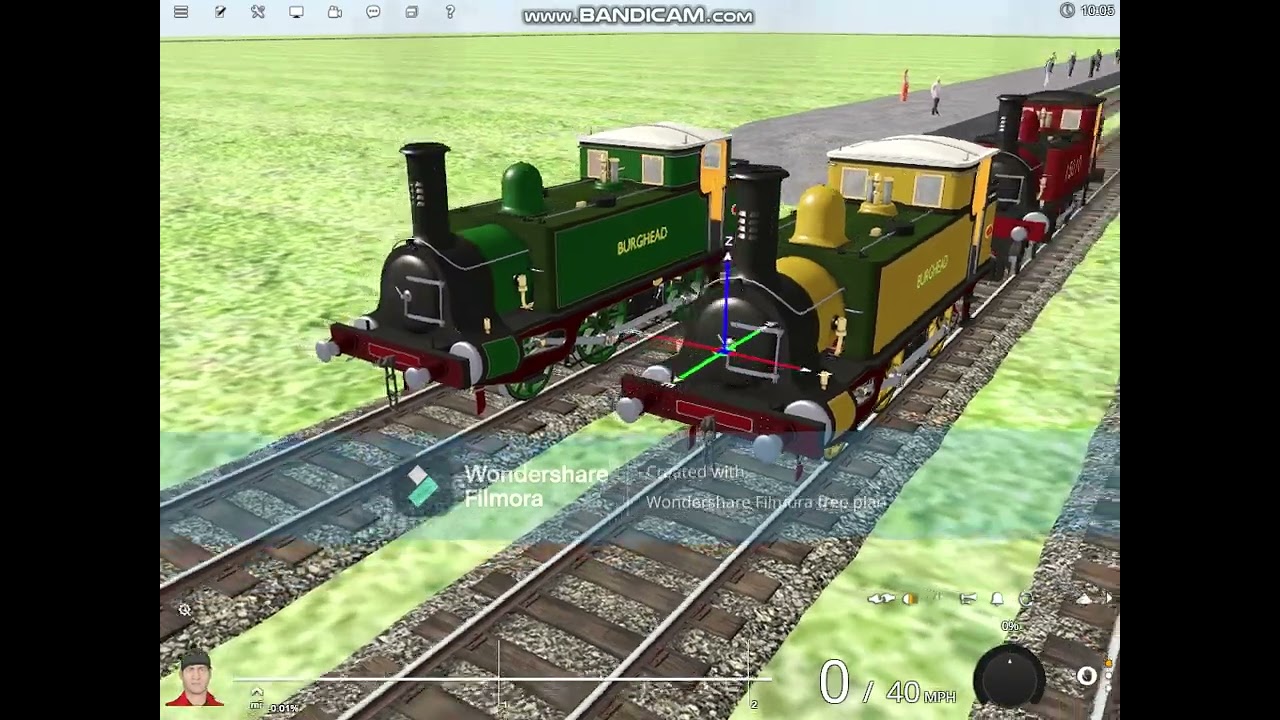
Task: Toggle the headlight half-circle icon
Action: tap(910, 599)
